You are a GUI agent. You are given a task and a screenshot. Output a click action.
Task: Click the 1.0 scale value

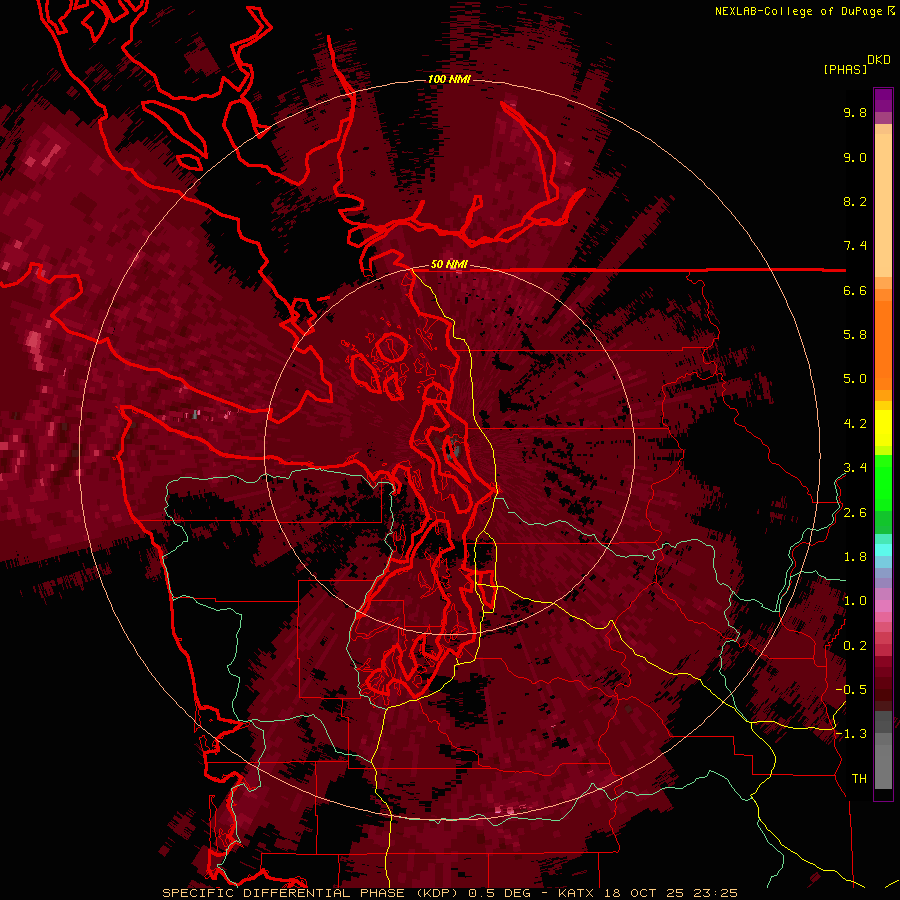(855, 602)
